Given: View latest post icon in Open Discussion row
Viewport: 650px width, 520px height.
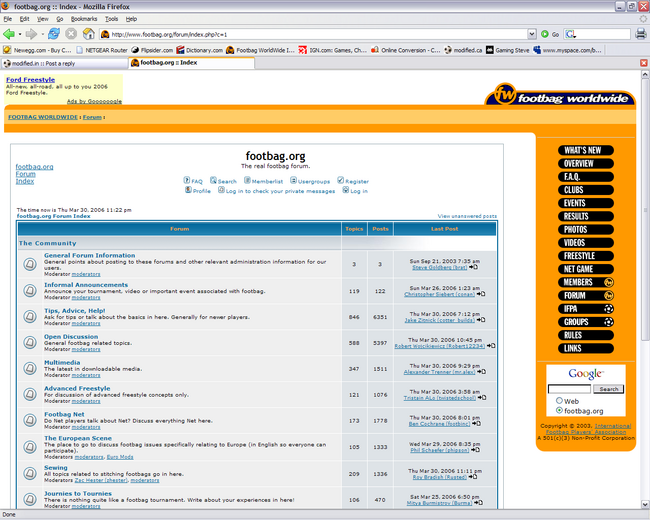Looking at the screenshot, I should click(491, 346).
